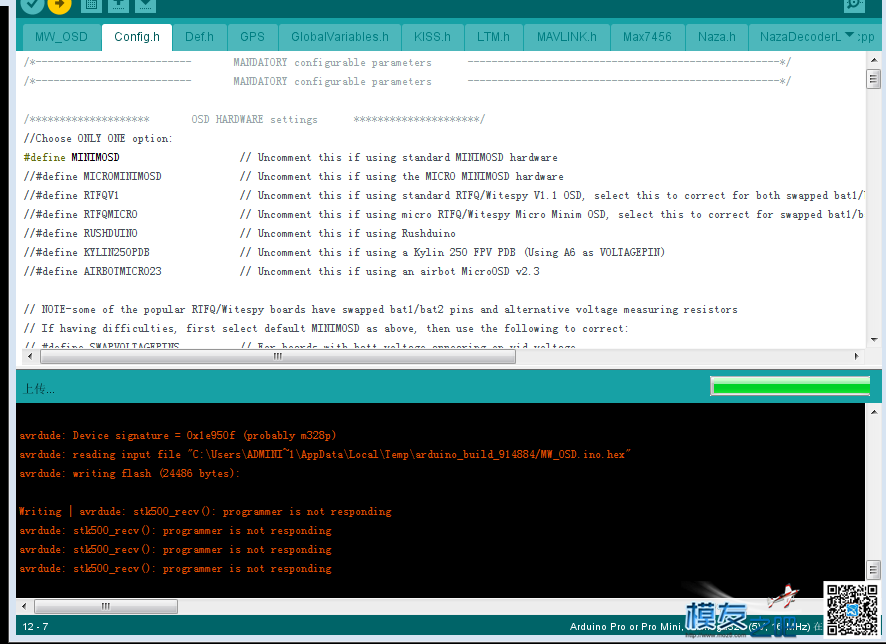The height and width of the screenshot is (644, 886).
Task: Click the '#define MINIMOSD' code line
Action: 290,158
